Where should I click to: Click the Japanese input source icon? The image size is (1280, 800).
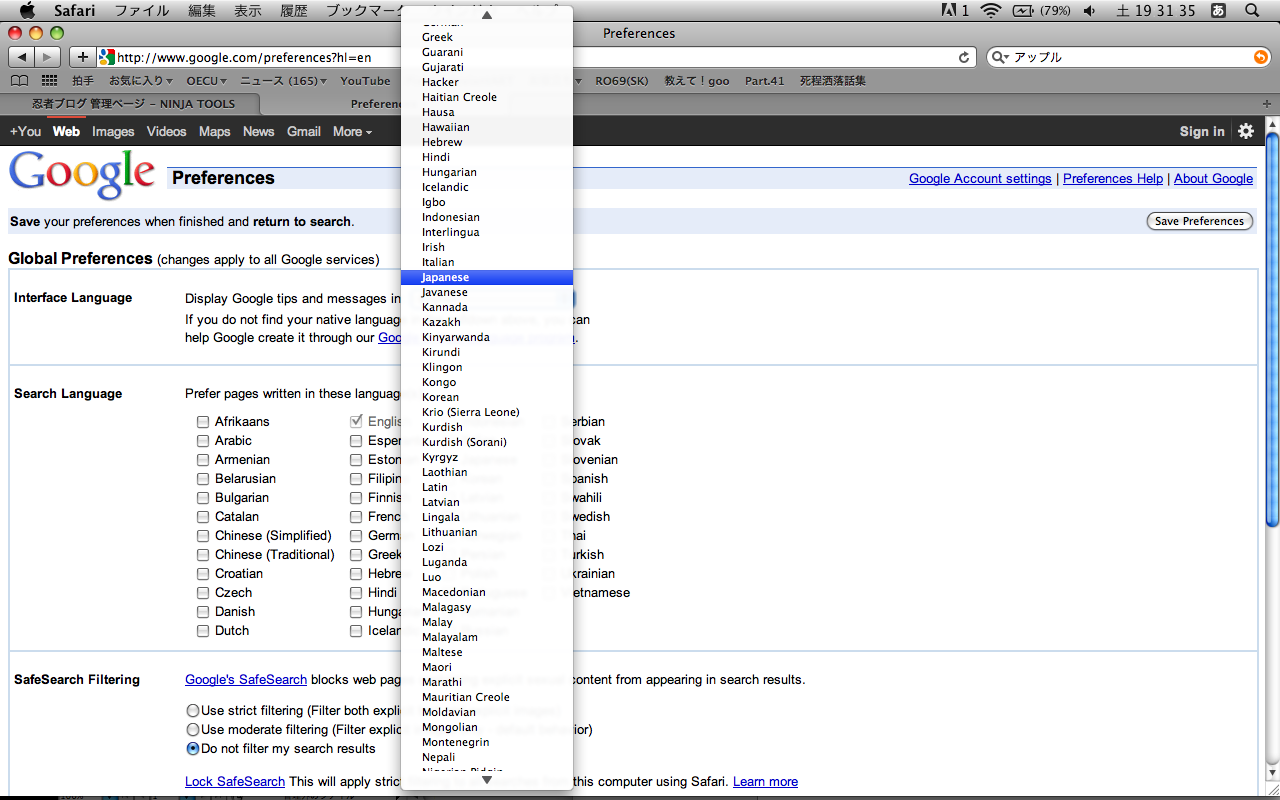[x=1218, y=11]
